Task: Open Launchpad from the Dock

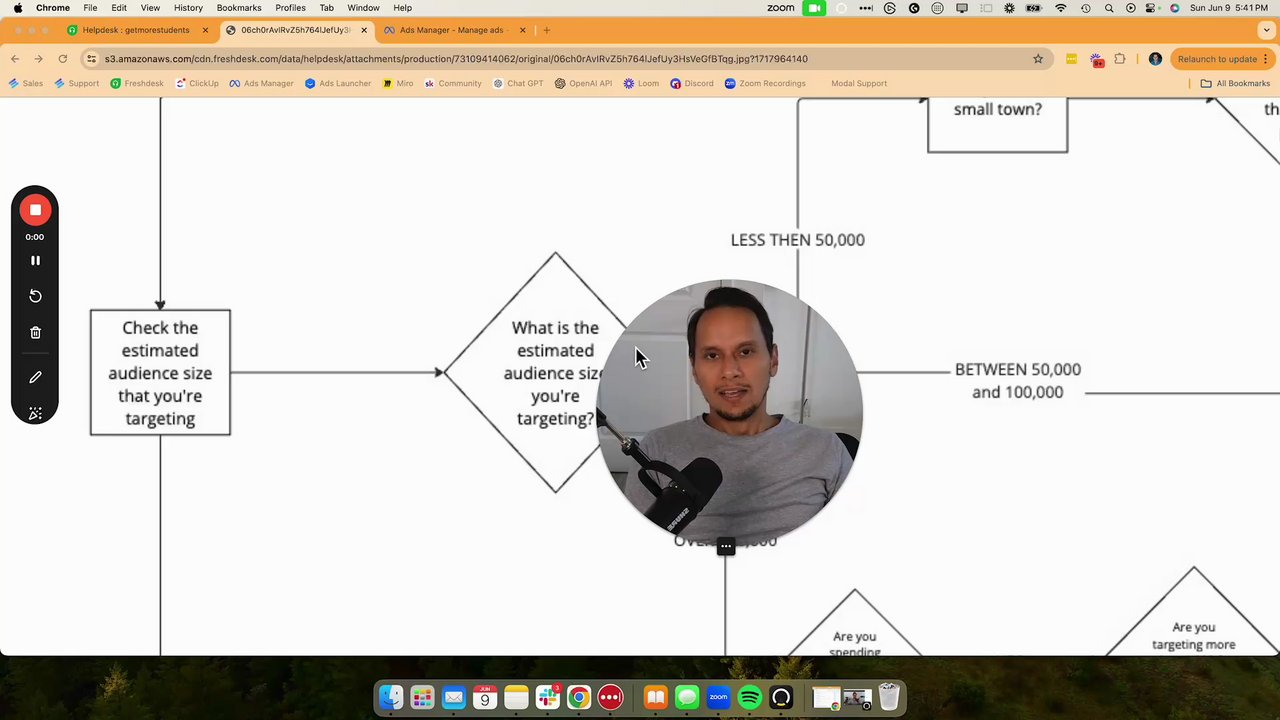Action: coord(422,697)
